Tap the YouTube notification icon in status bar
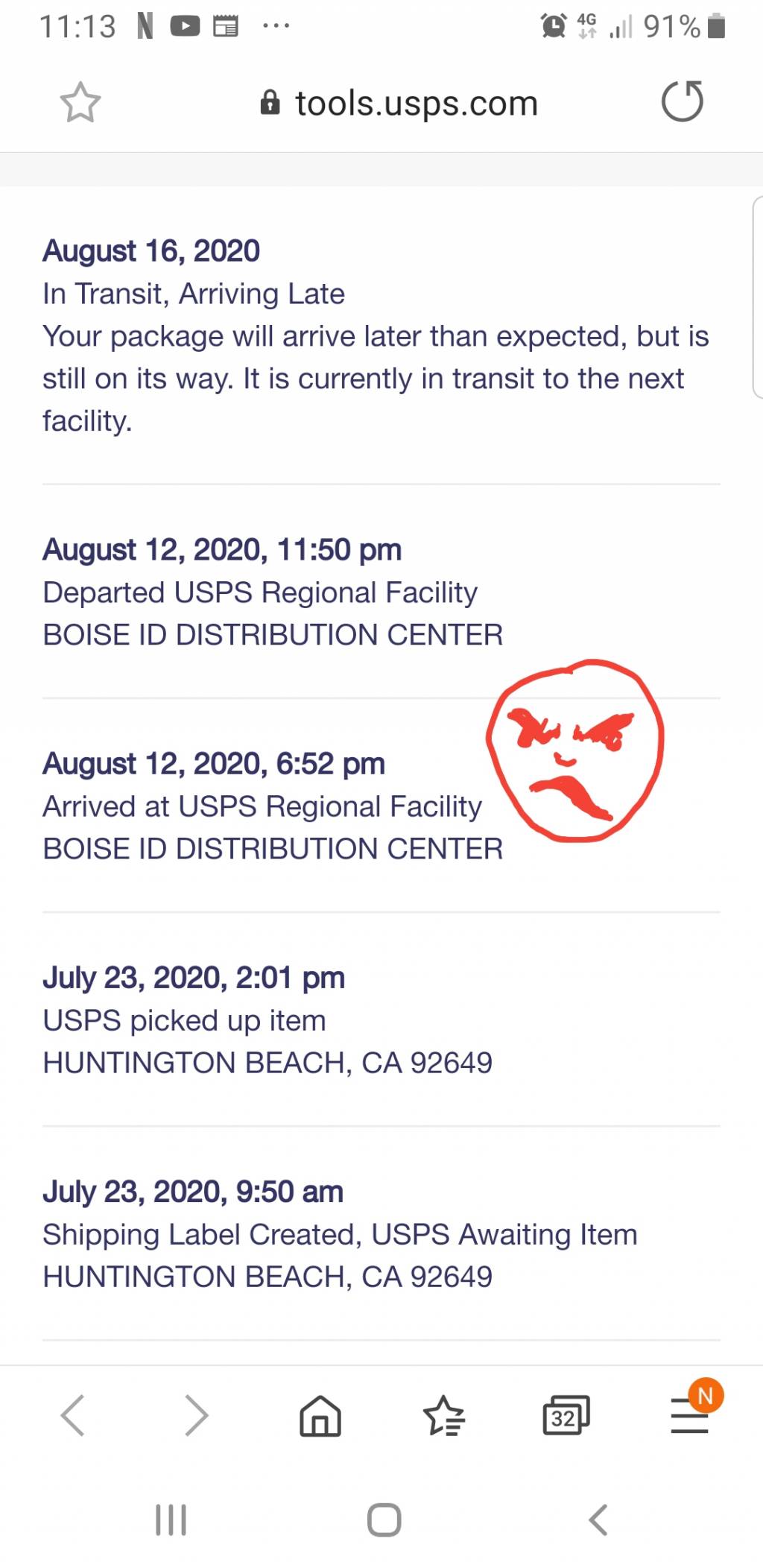 (x=185, y=27)
